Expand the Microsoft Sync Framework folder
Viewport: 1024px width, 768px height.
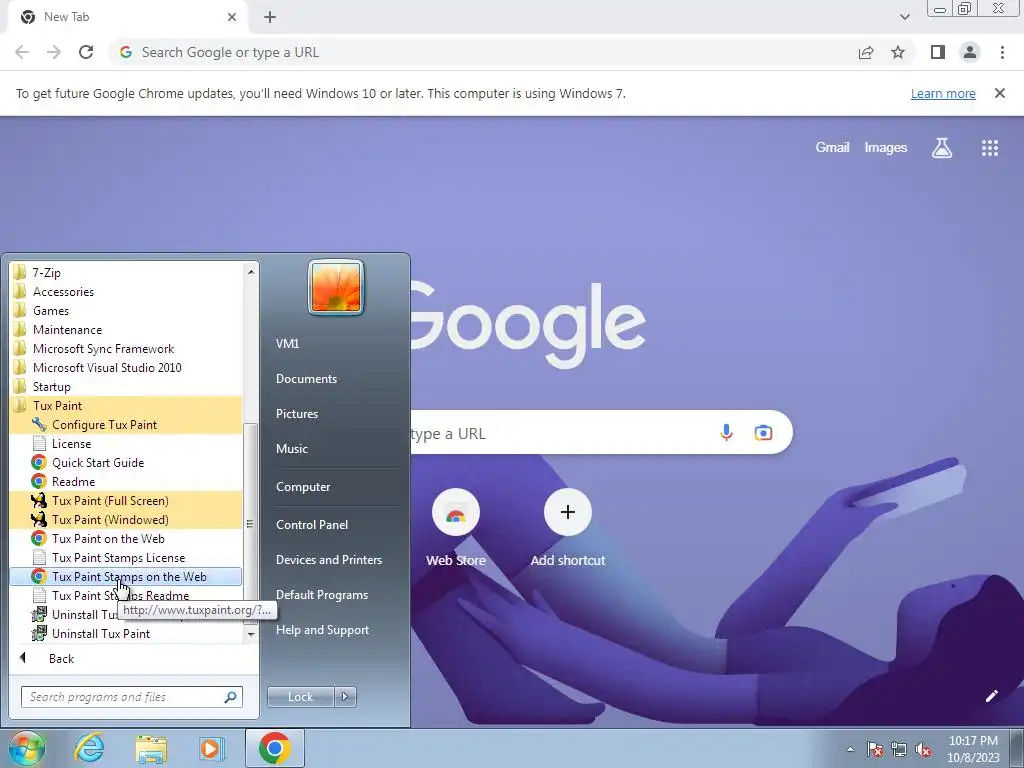coord(126,348)
